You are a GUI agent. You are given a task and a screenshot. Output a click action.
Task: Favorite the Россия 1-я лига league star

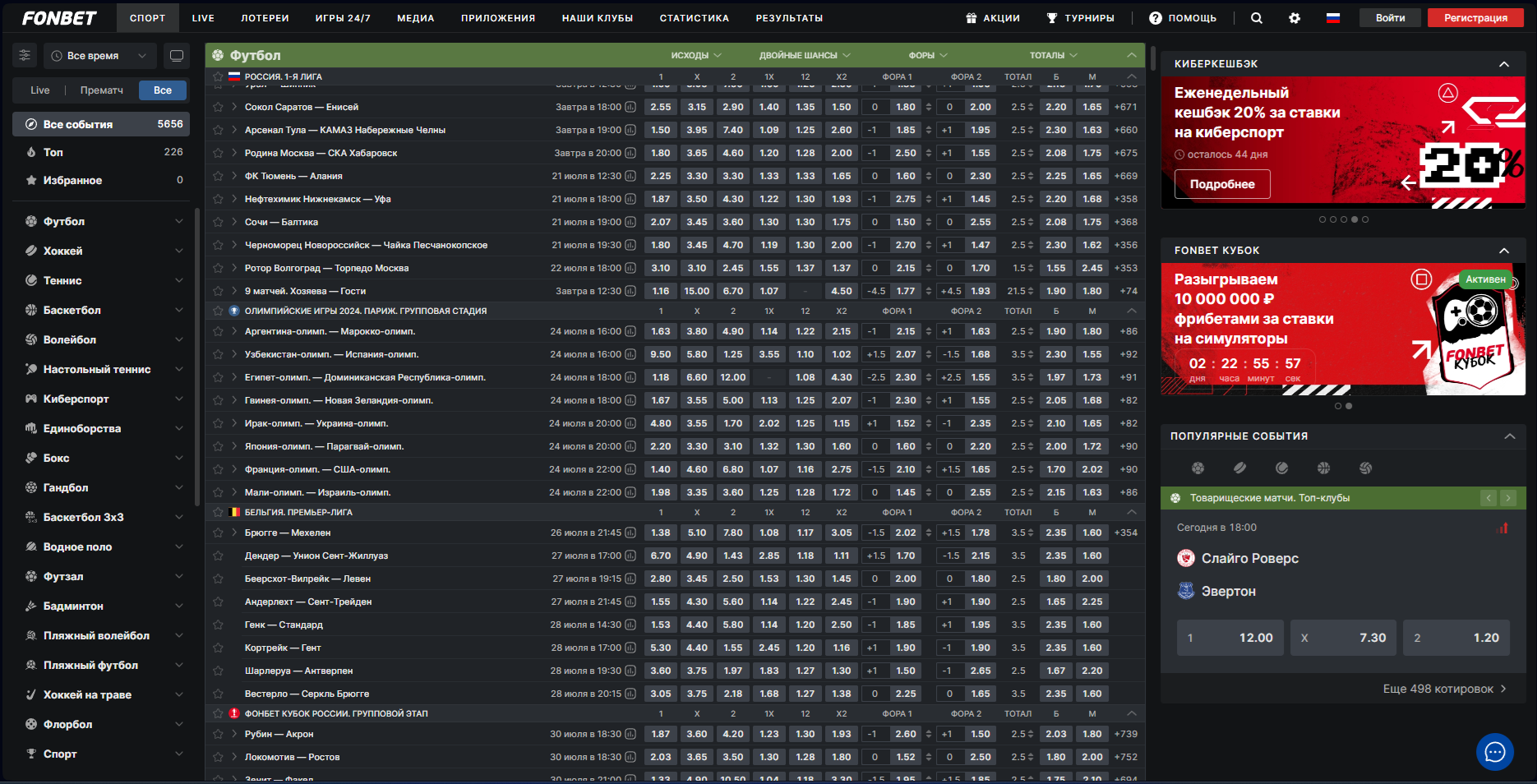point(218,76)
